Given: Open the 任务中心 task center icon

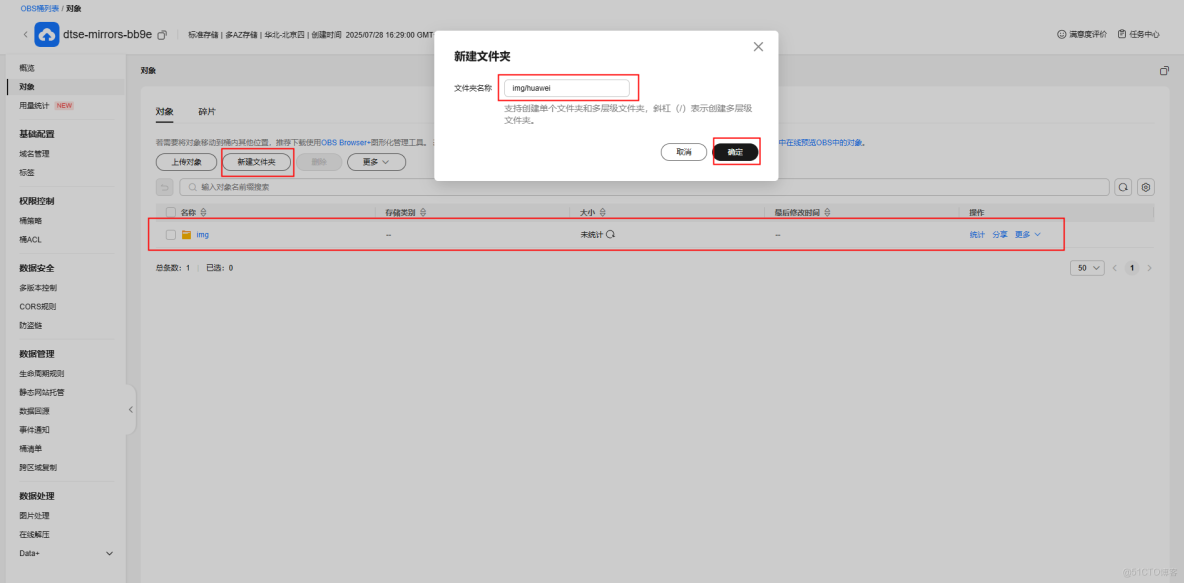Looking at the screenshot, I should click(x=1124, y=33).
